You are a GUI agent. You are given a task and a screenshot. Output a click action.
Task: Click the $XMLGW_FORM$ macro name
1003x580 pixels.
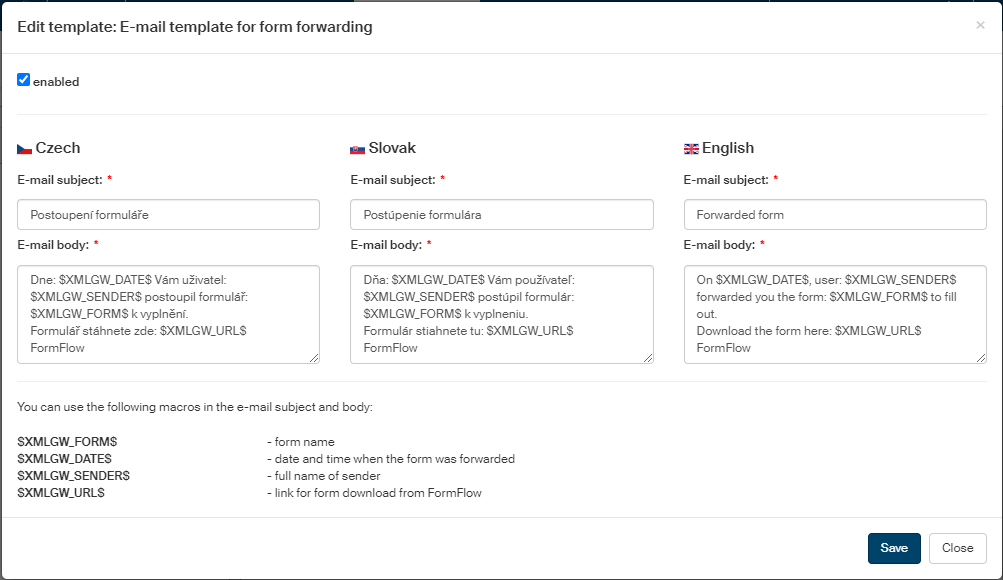(68, 442)
